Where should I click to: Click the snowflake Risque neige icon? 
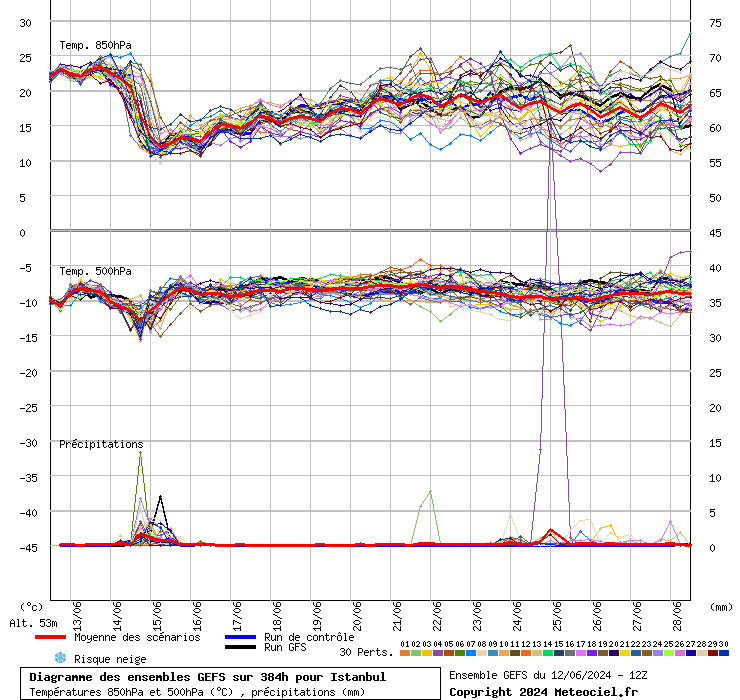pyautogui.click(x=60, y=658)
